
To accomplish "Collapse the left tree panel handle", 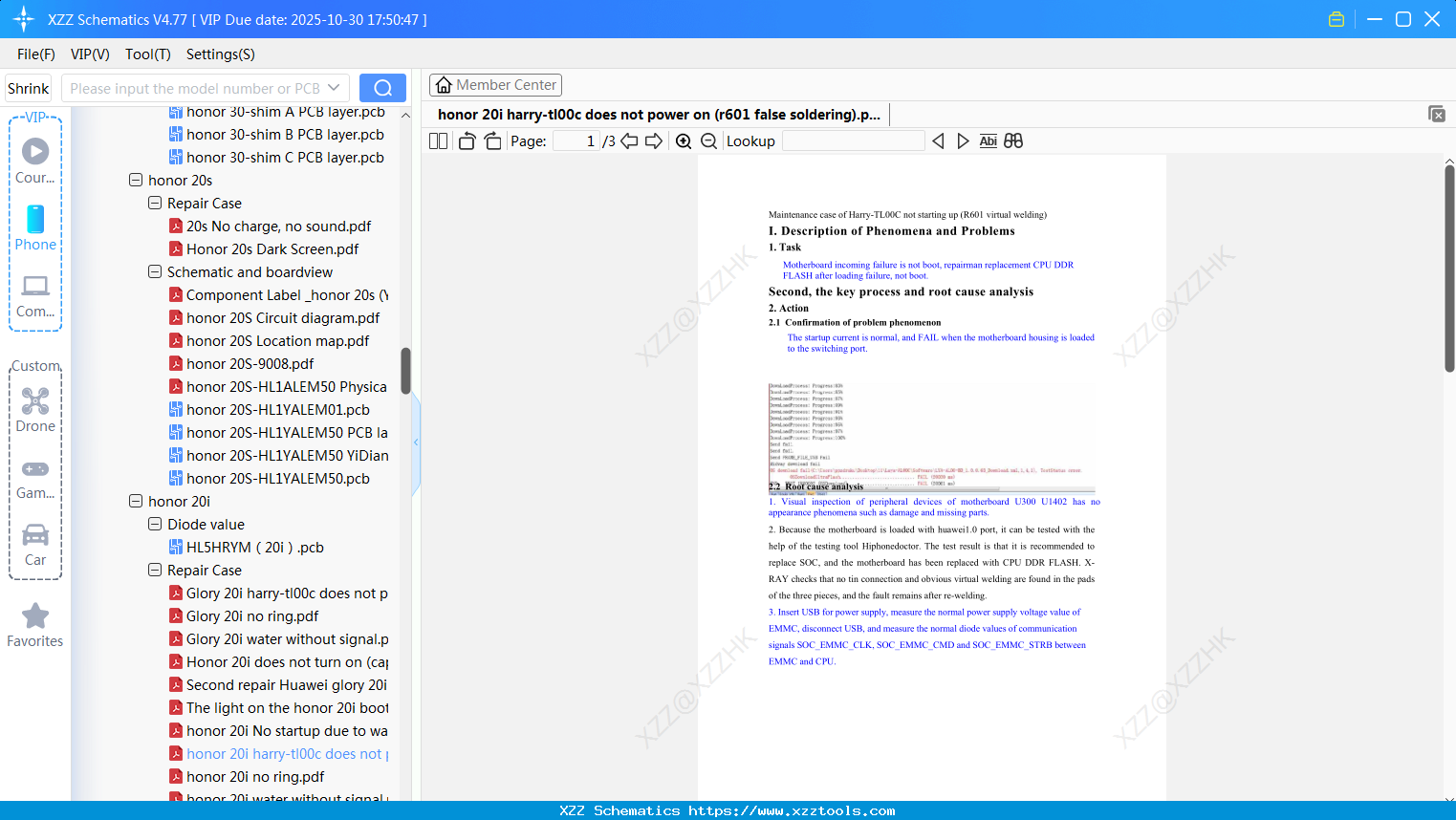I will coord(416,442).
